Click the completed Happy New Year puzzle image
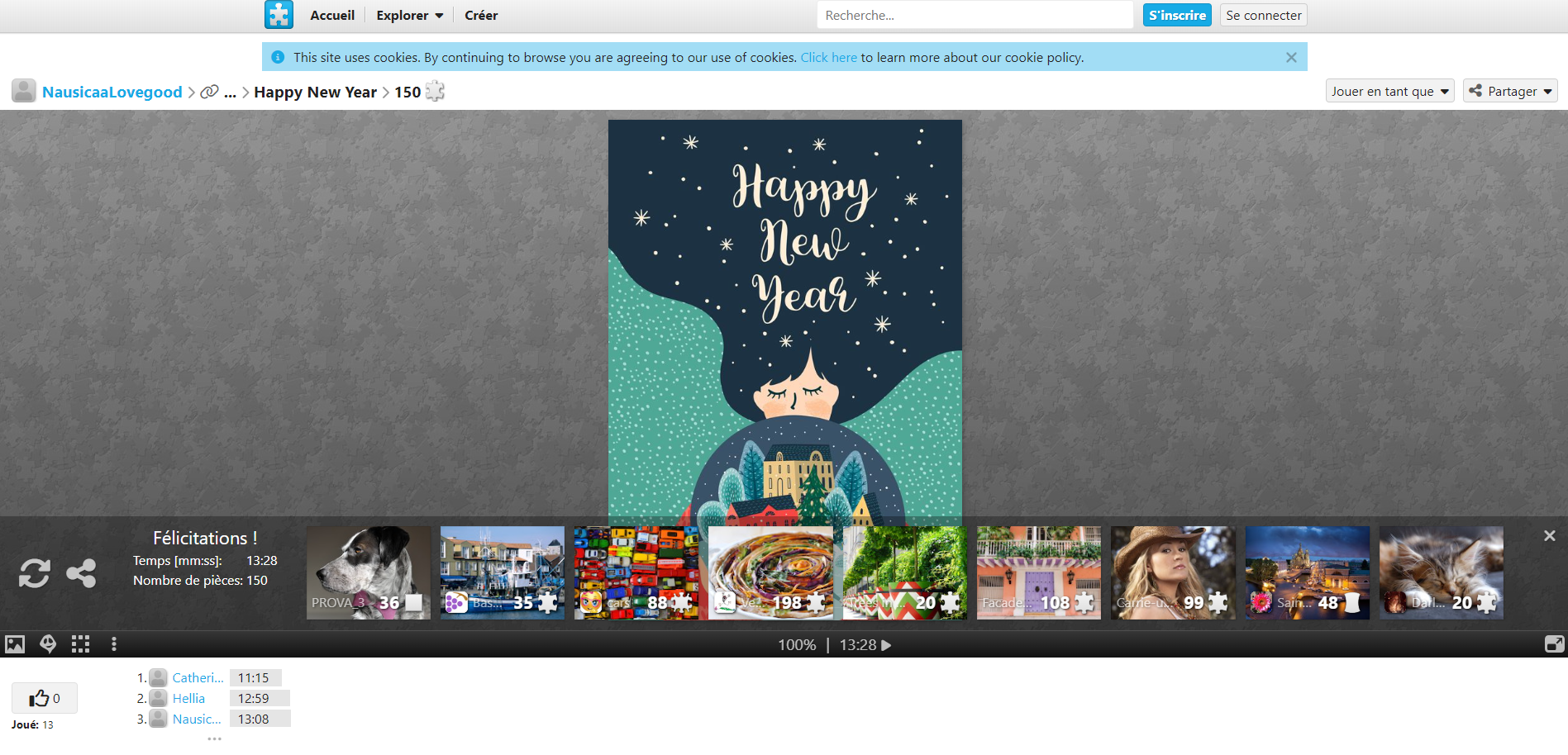 [785, 318]
